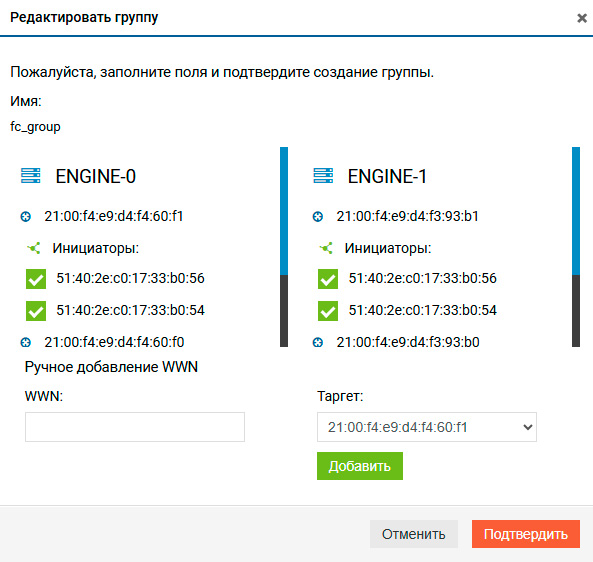Uncheck initiator 51:40:2e:c0:17:33:b0:54 in ENGINE-1
This screenshot has height=562, width=593.
(328, 311)
